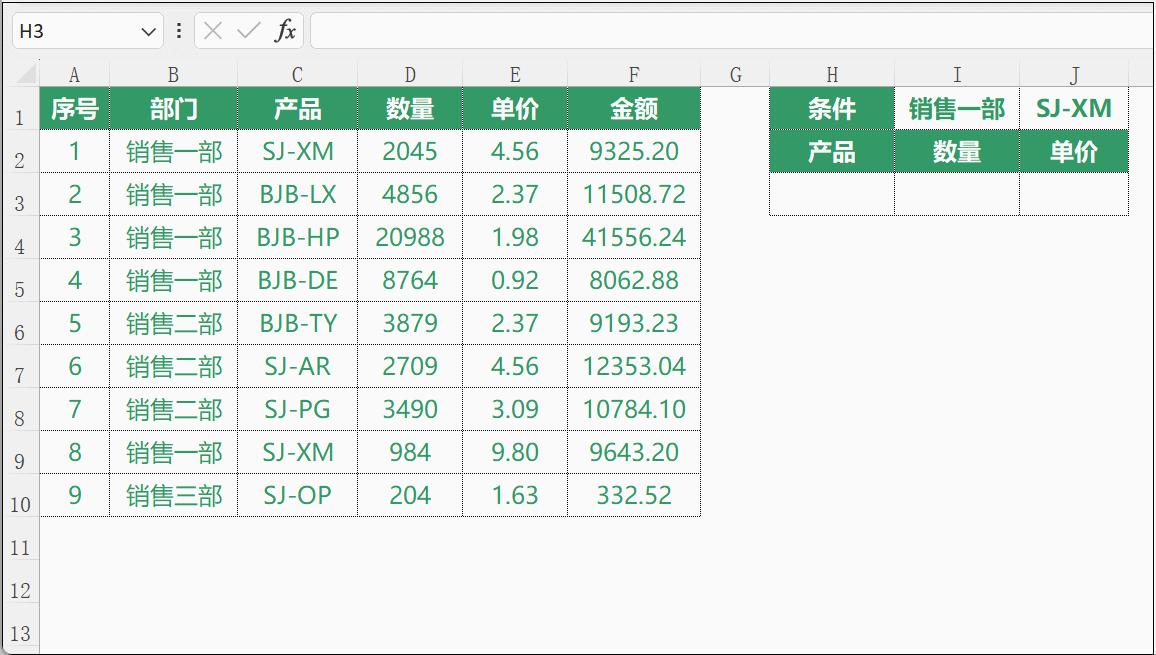This screenshot has width=1156, height=655.
Task: Click unit price cell 0.92
Action: (515, 280)
